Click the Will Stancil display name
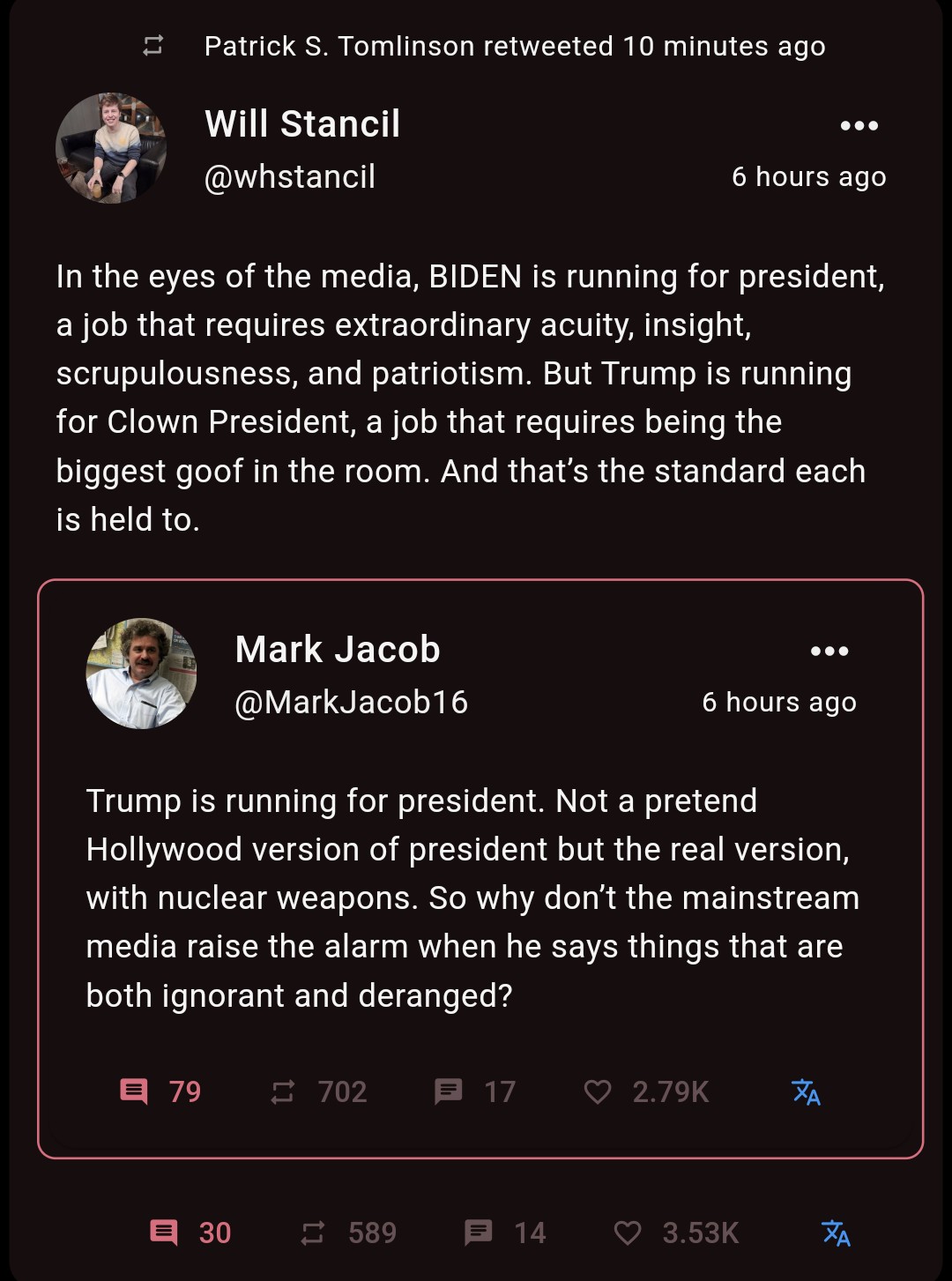Image resolution: width=952 pixels, height=1281 pixels. 302,123
